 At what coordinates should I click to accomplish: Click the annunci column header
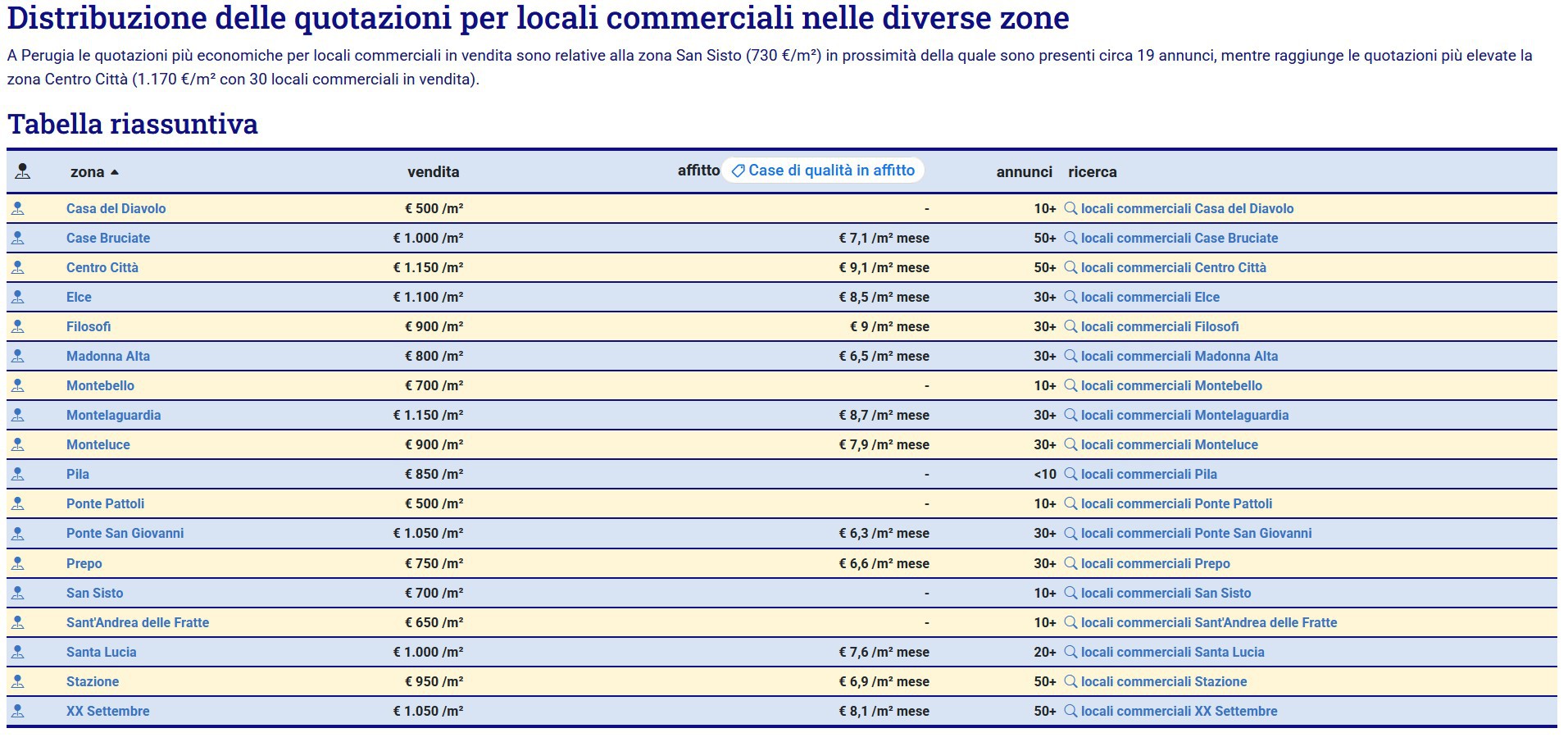tap(1024, 172)
